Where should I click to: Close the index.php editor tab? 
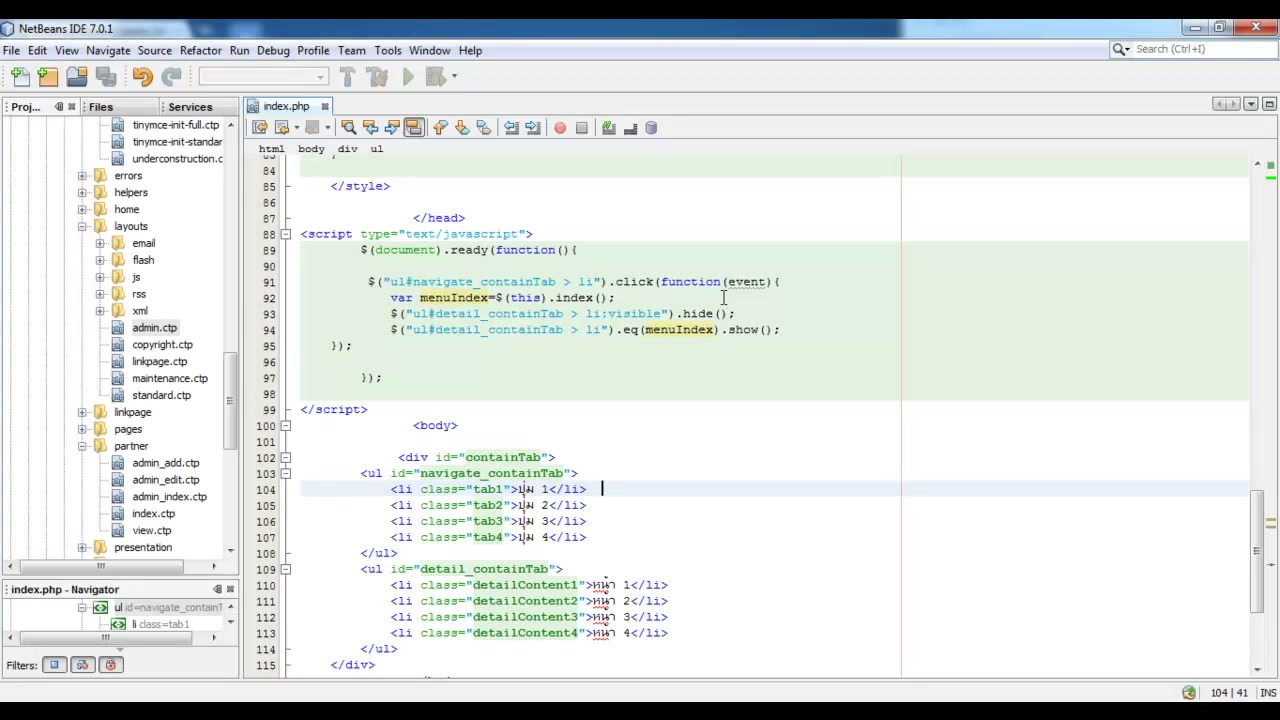(x=324, y=106)
